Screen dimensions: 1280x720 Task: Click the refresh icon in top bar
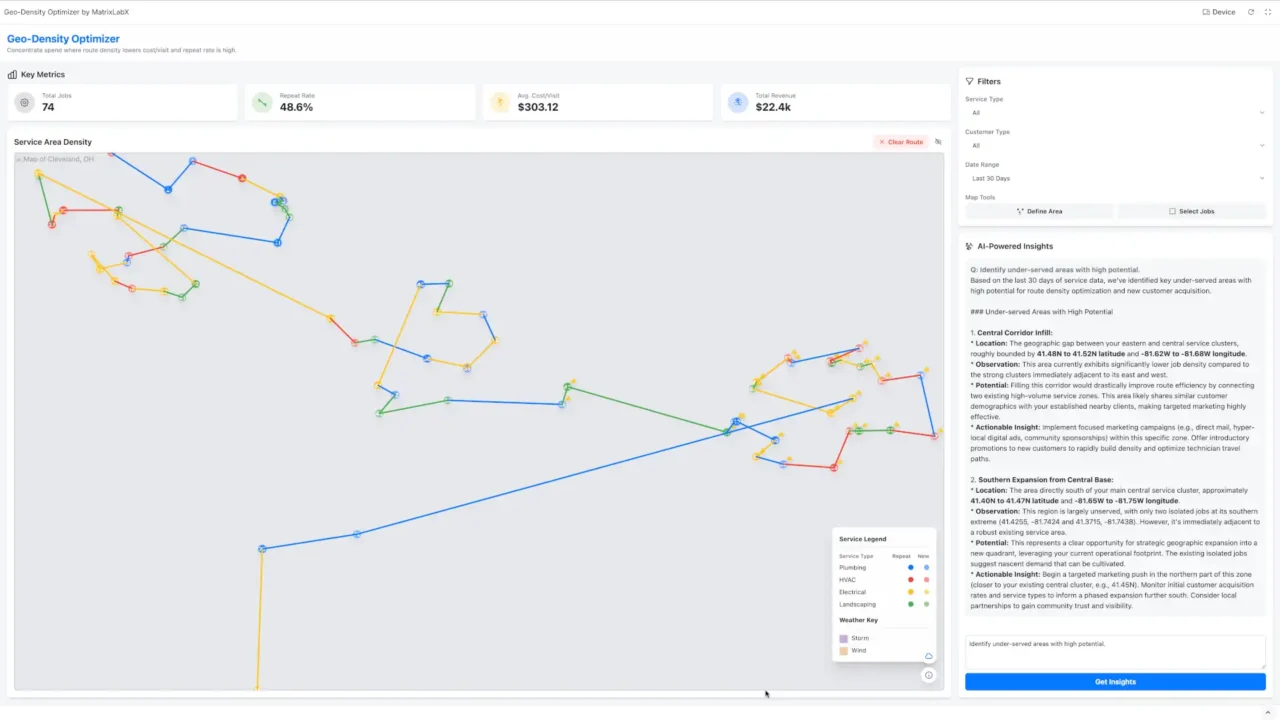(1251, 12)
